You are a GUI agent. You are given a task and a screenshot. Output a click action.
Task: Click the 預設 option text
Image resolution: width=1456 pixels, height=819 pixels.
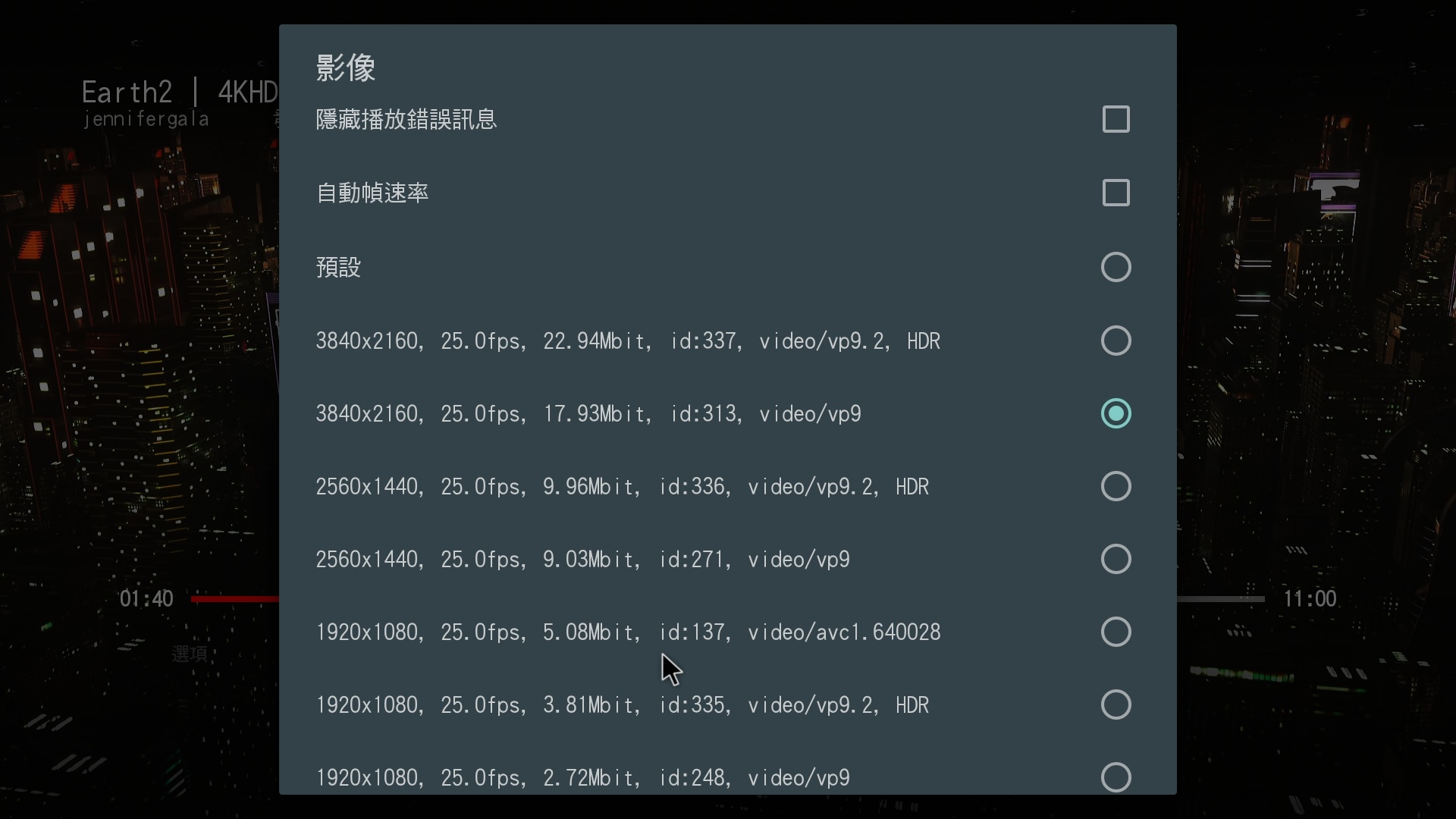(338, 267)
